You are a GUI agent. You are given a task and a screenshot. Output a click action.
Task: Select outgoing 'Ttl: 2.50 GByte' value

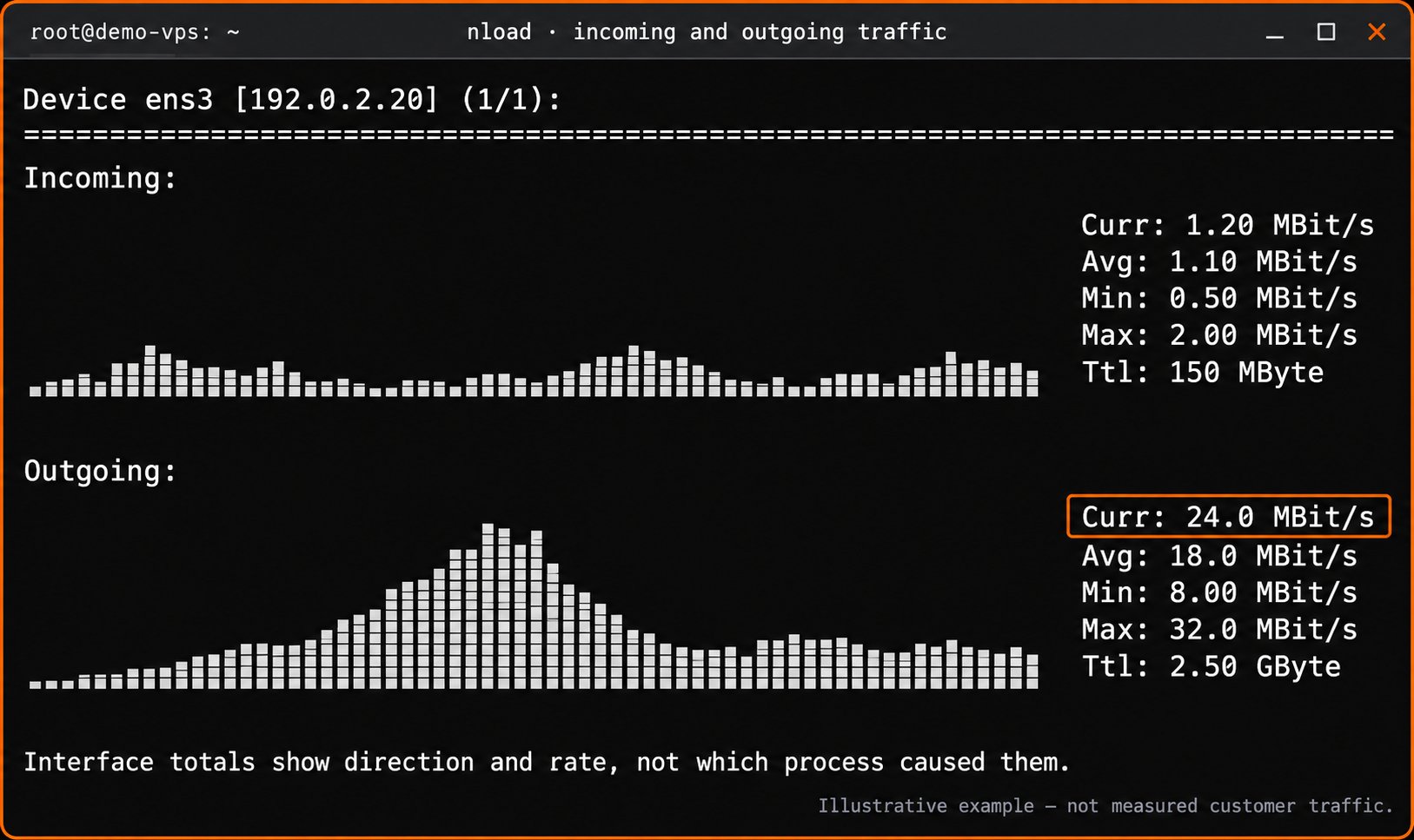(x=1211, y=666)
